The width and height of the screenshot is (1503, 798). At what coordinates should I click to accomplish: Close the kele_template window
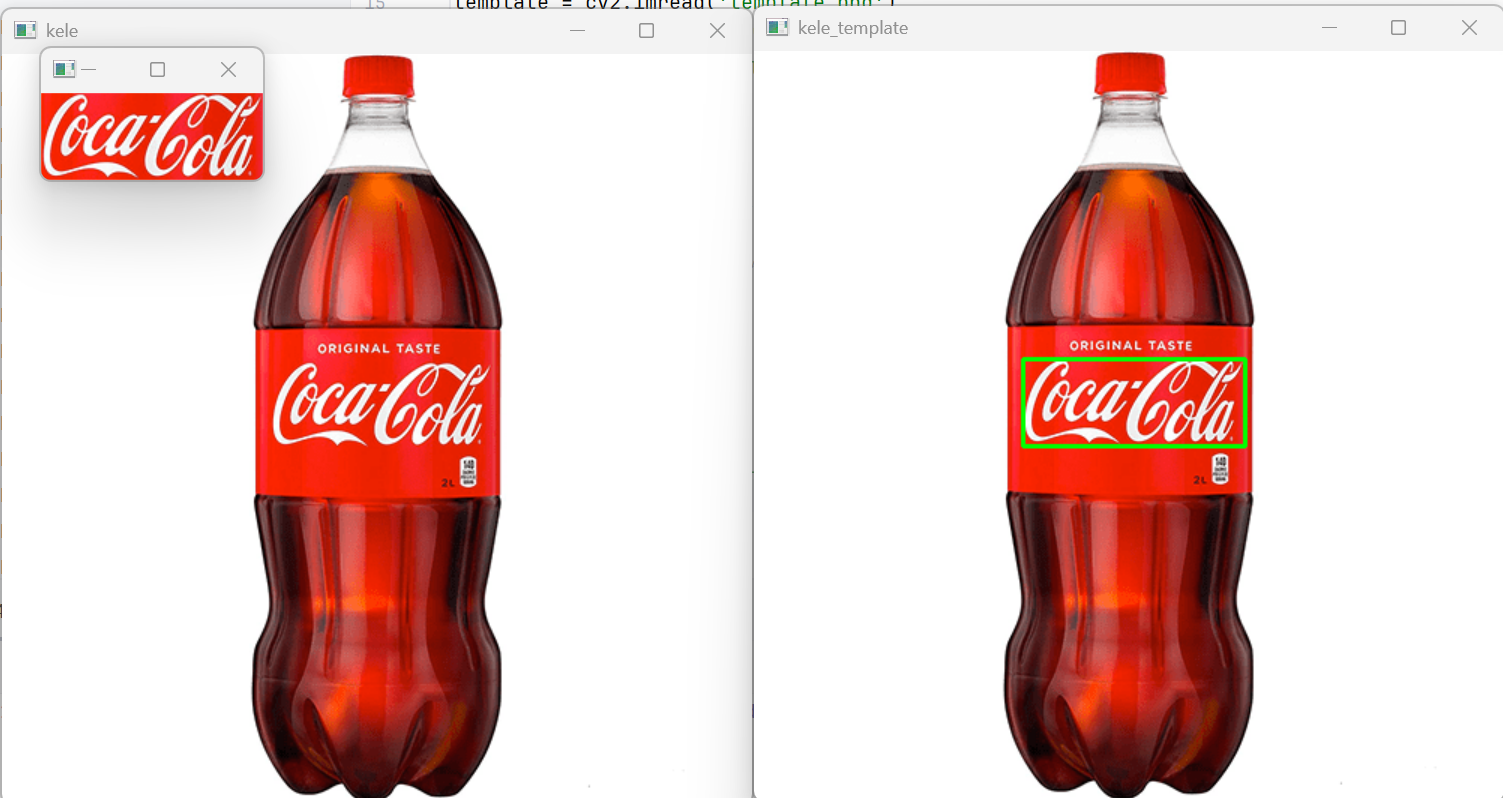click(x=1469, y=28)
